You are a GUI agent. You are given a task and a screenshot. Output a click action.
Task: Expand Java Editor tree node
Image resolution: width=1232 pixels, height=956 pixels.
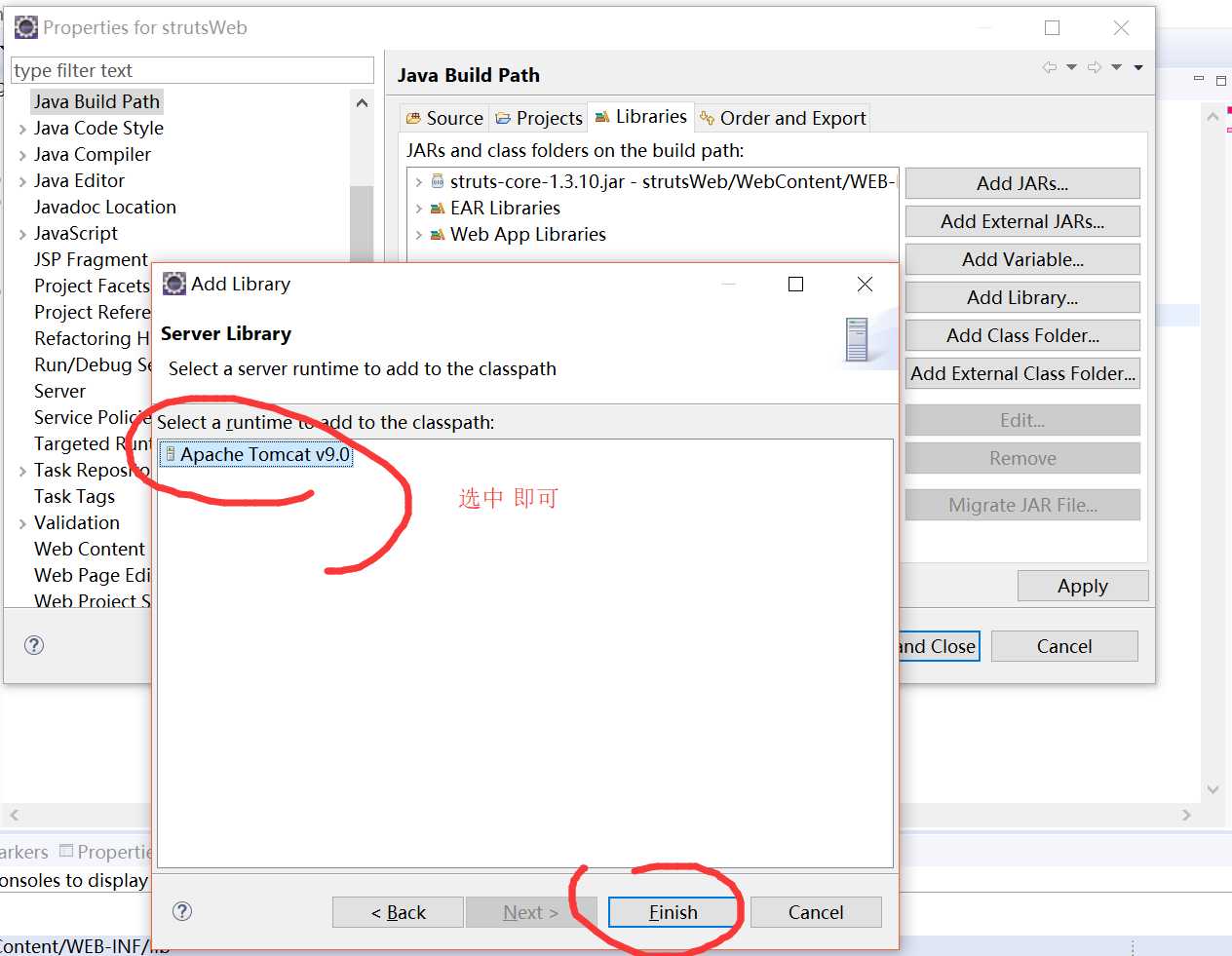[x=22, y=181]
